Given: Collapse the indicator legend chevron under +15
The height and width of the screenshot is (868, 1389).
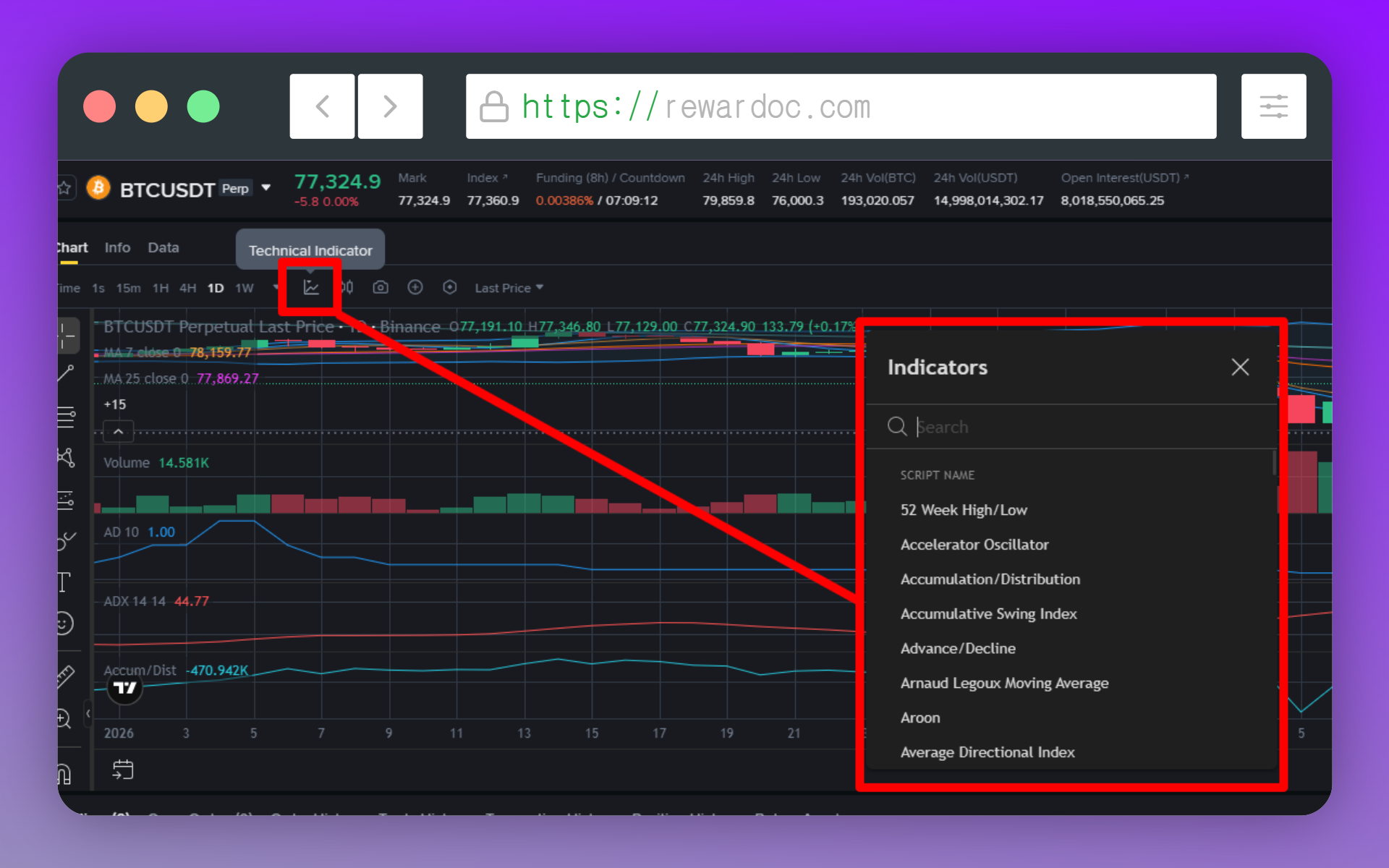Looking at the screenshot, I should (x=118, y=432).
